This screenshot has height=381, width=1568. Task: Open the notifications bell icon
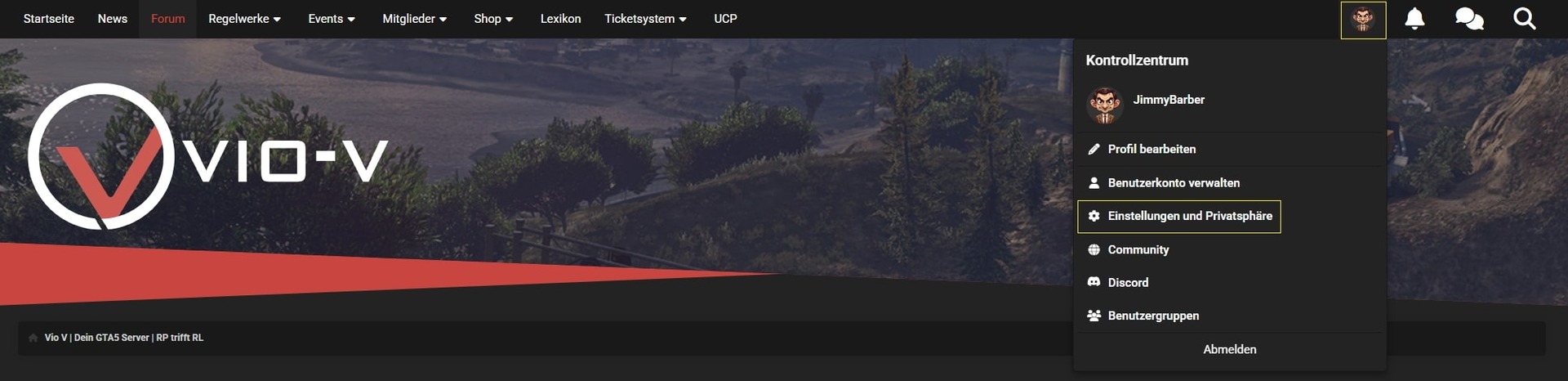(1414, 19)
